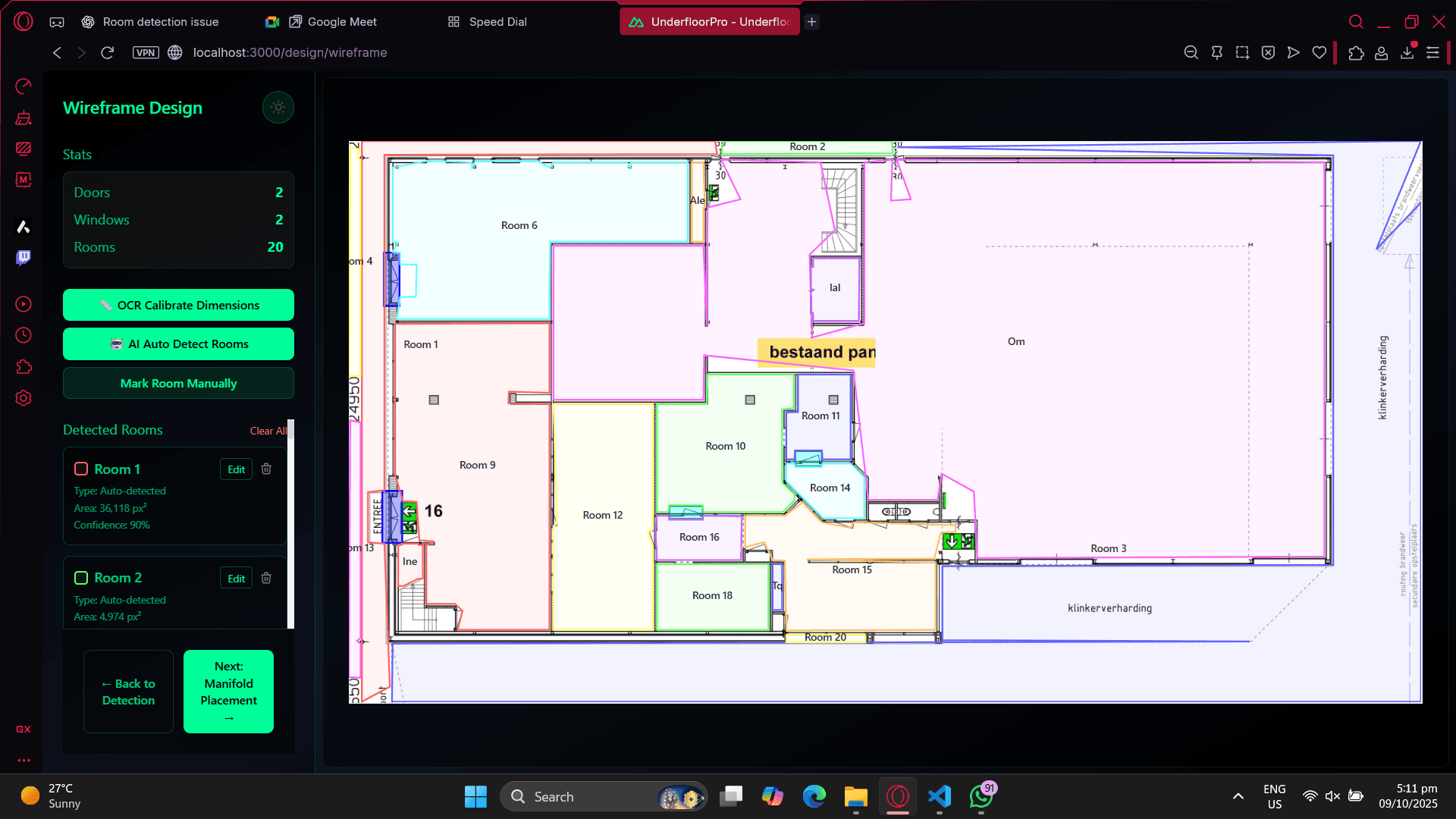Switch to Speed Dial tab
This screenshot has height=819, width=1456.
pyautogui.click(x=488, y=22)
